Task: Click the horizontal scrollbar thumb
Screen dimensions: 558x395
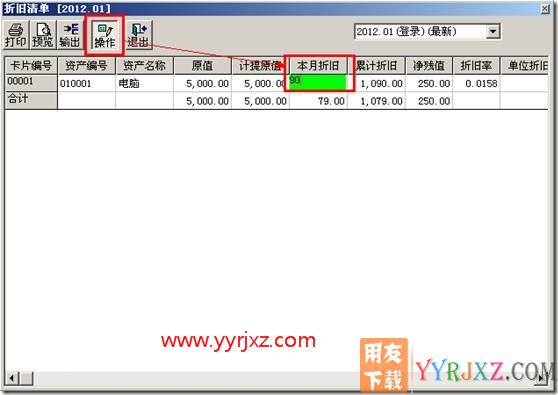Action: tap(26, 378)
